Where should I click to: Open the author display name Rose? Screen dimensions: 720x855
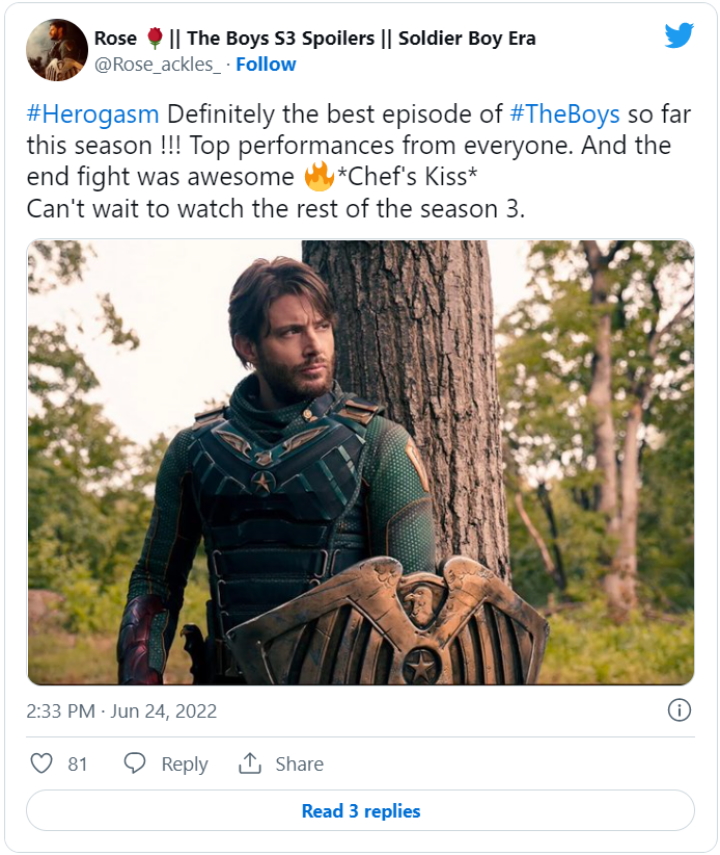pyautogui.click(x=115, y=38)
